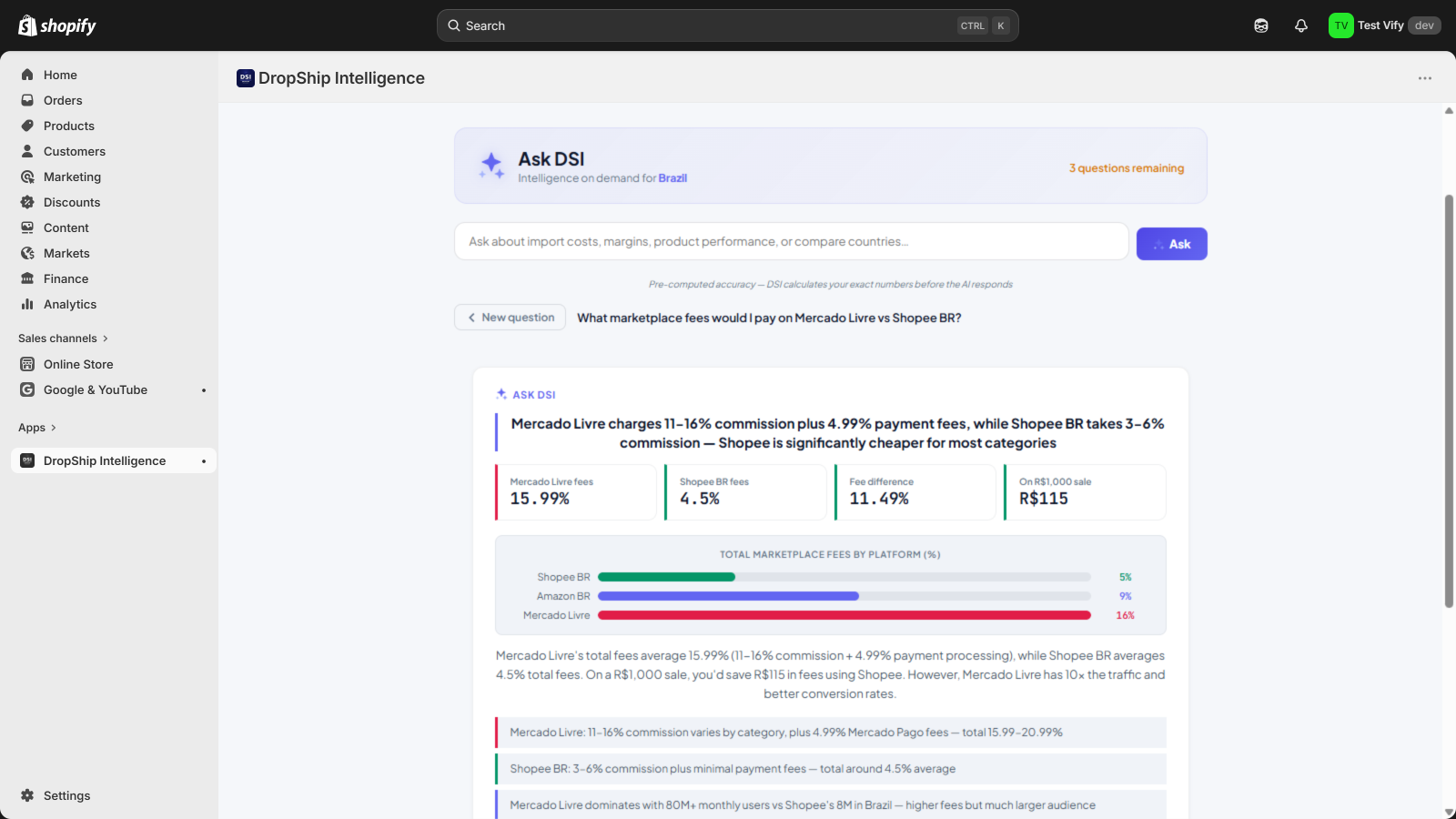
Task: Click 'Shopee BR: 3–6% commission' insight row
Action: pos(831,769)
